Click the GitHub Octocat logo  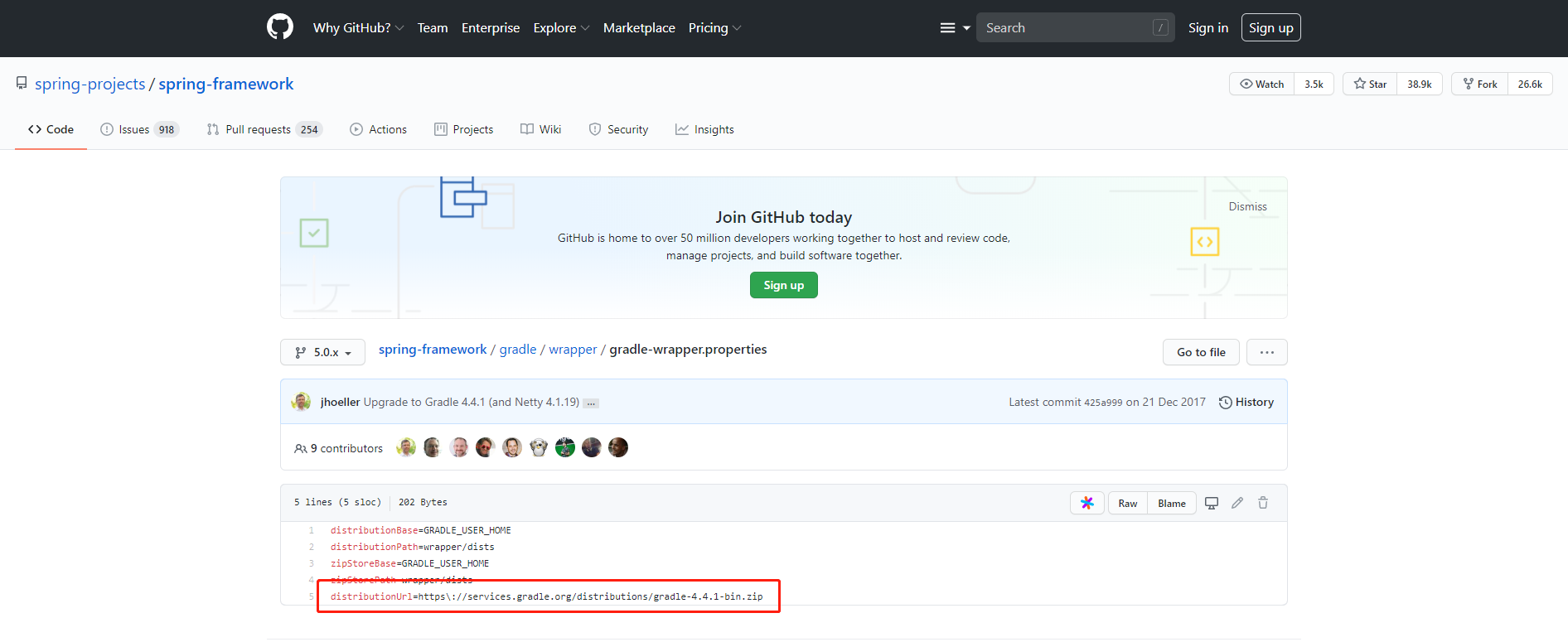coord(280,27)
